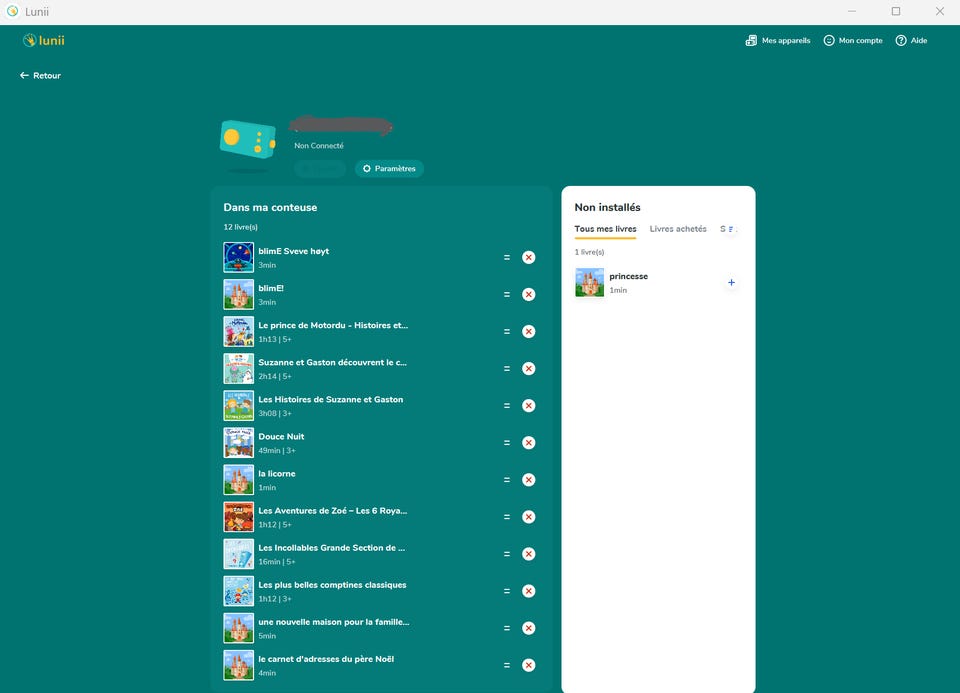The image size is (960, 693).
Task: Select "la licorne" title text
Action: (277, 473)
